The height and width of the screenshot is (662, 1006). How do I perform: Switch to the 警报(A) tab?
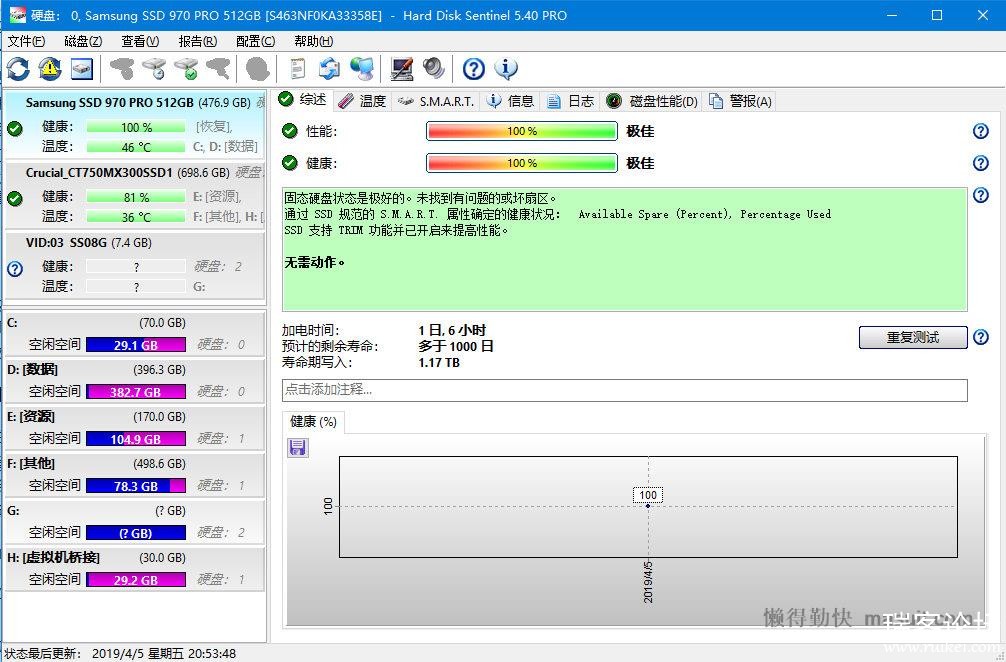click(x=740, y=101)
